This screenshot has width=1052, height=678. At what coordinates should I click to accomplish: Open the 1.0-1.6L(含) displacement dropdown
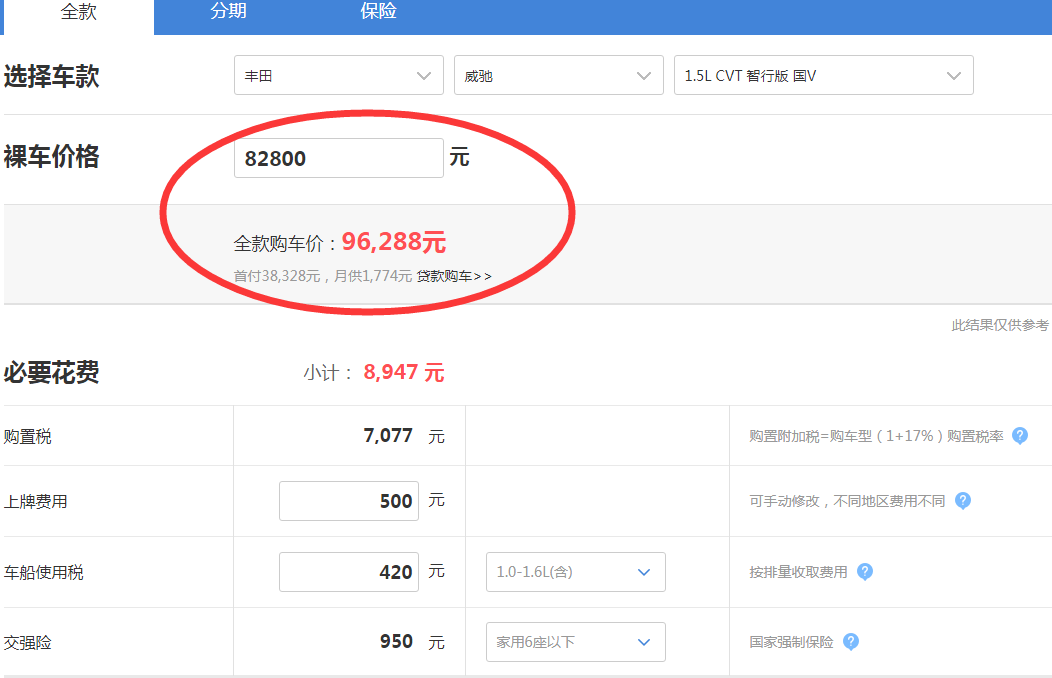pyautogui.click(x=576, y=572)
